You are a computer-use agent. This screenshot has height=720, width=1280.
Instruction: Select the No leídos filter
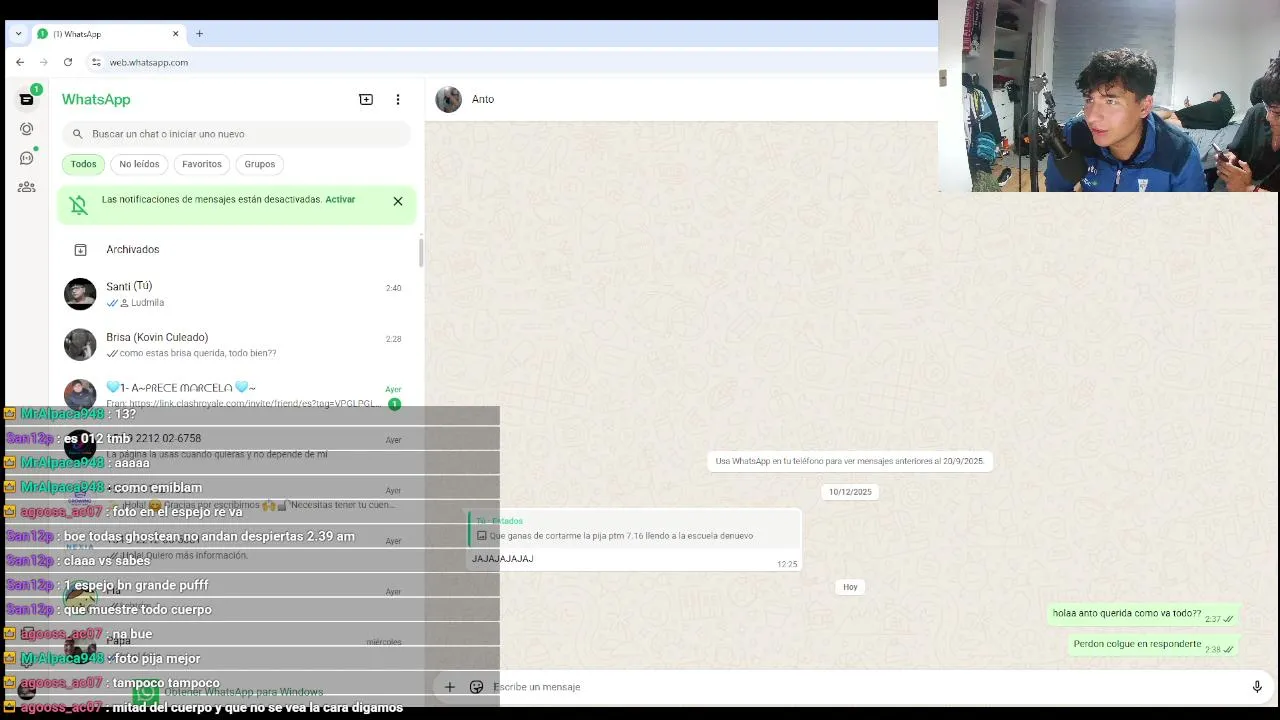[139, 164]
